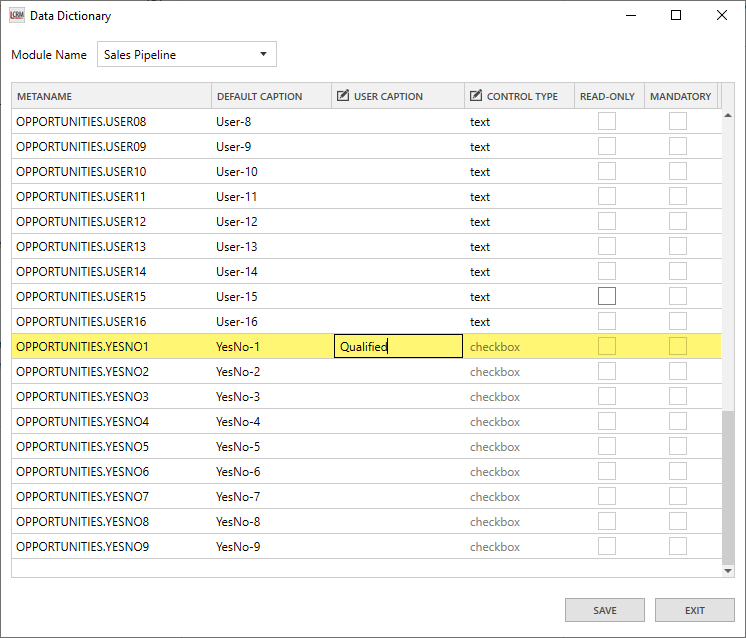Click the edit icon beside User Caption header
The height and width of the screenshot is (638, 746).
pyautogui.click(x=343, y=96)
